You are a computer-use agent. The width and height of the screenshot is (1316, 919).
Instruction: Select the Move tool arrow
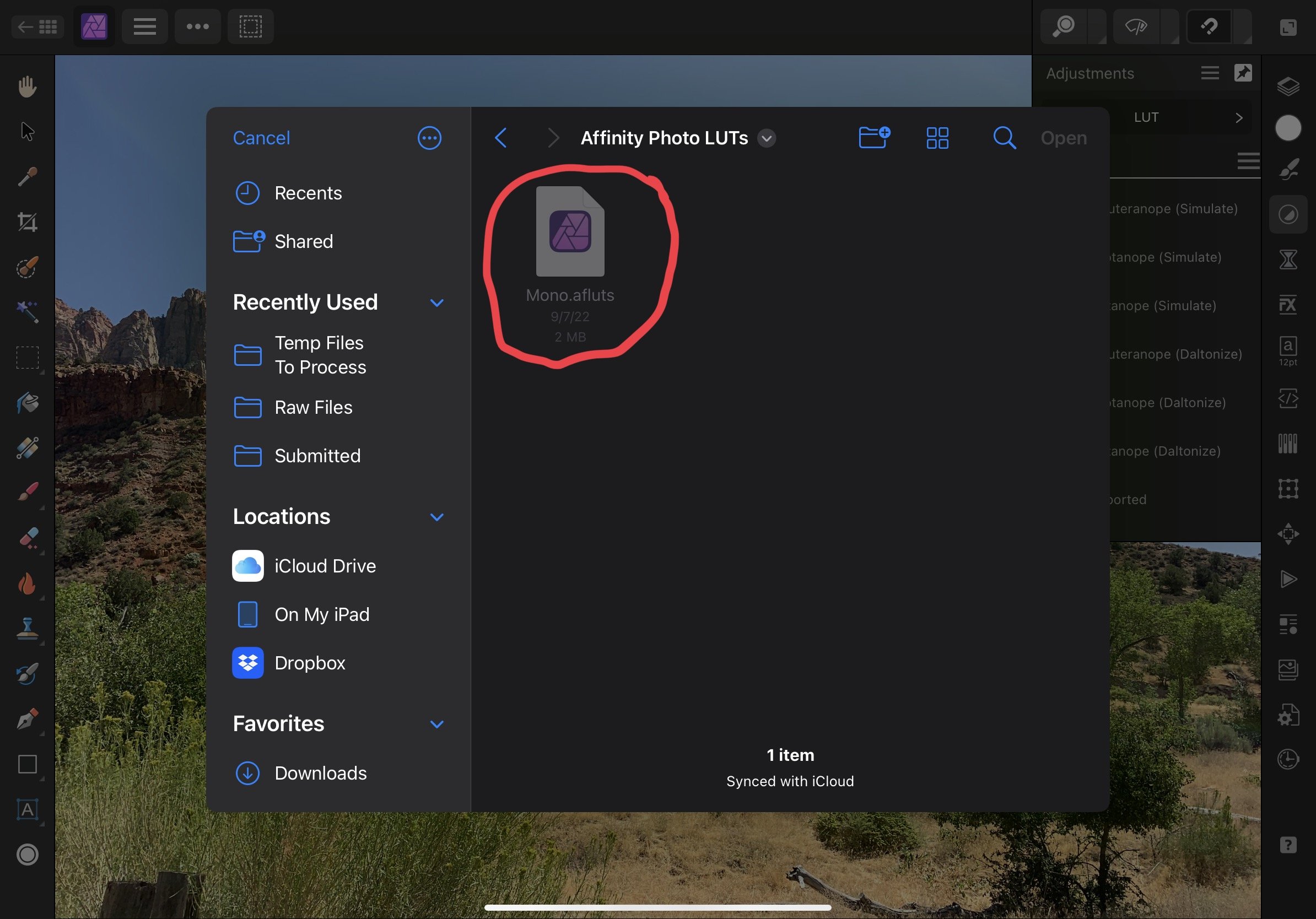[27, 131]
